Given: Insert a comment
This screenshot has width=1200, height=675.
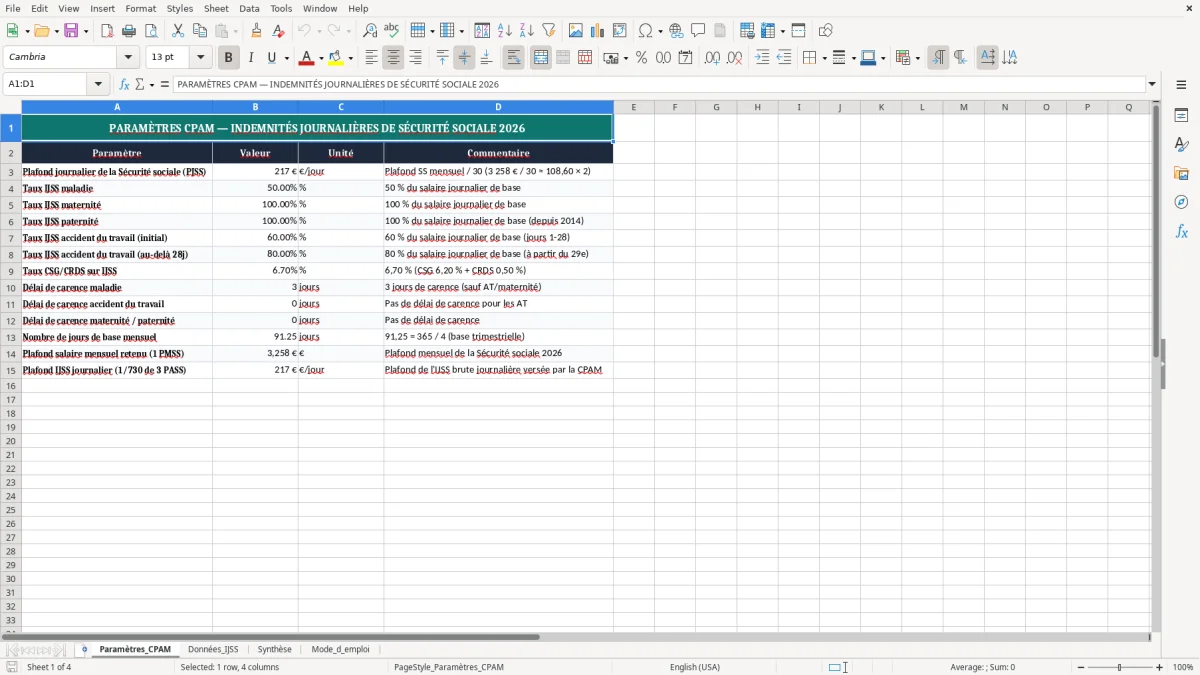Looking at the screenshot, I should pos(698,31).
